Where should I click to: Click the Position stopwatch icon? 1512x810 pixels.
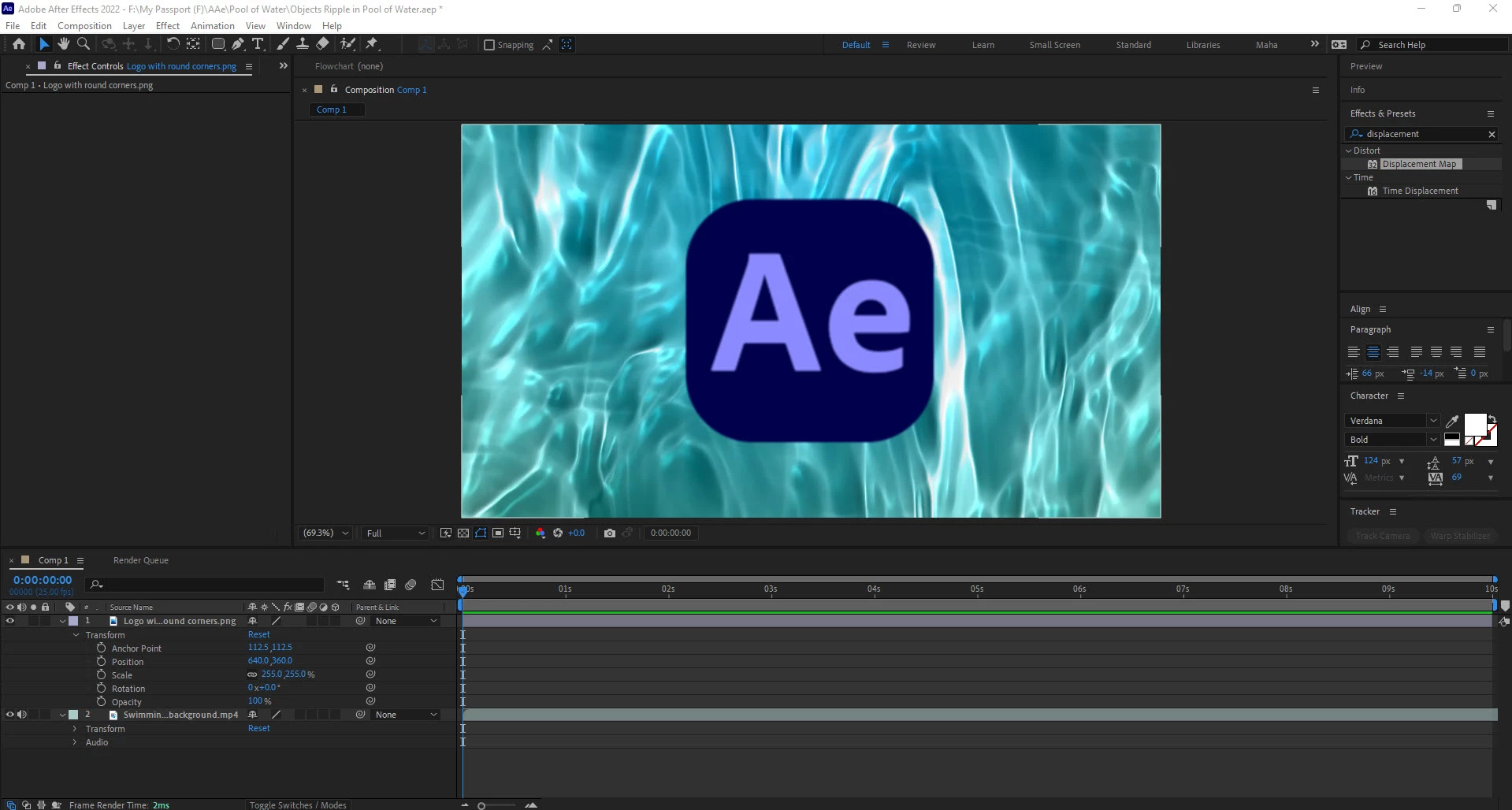coord(101,662)
